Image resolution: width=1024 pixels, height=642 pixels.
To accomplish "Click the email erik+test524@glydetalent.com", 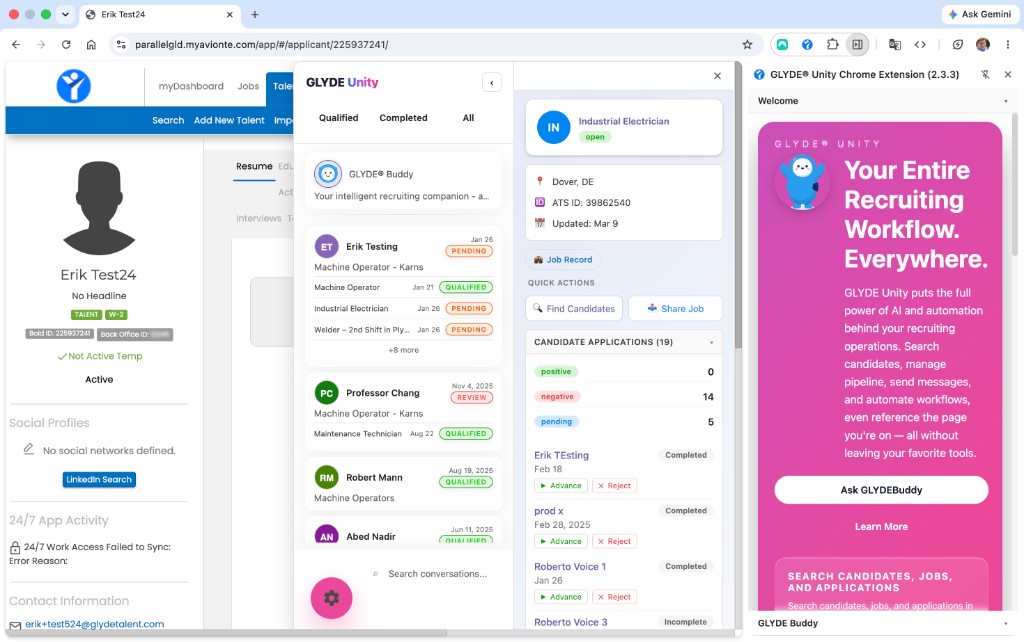I will coord(95,624).
